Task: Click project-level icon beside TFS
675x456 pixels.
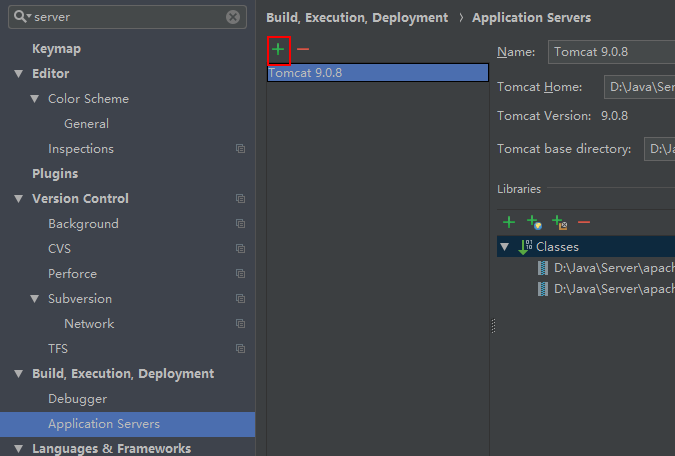Action: [241, 348]
